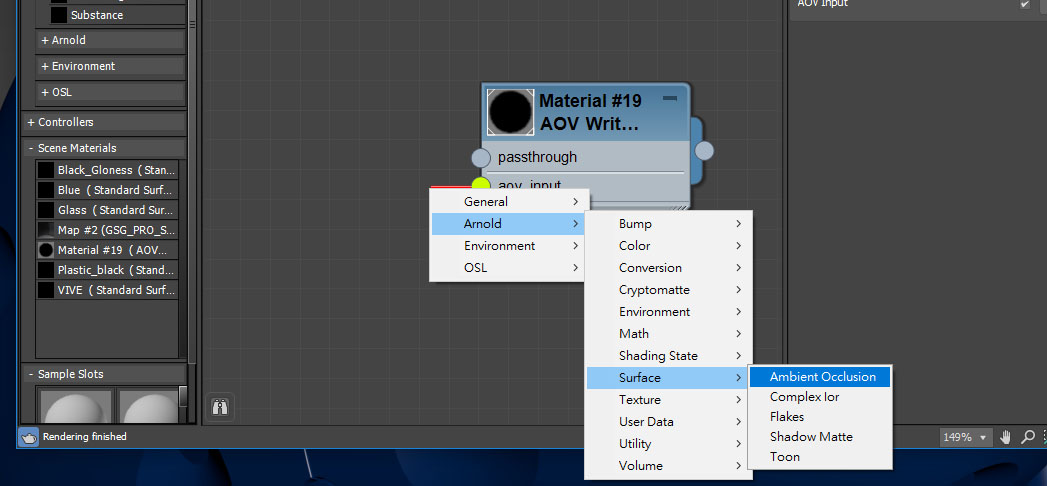Select the Pan hand tool

click(x=1006, y=438)
